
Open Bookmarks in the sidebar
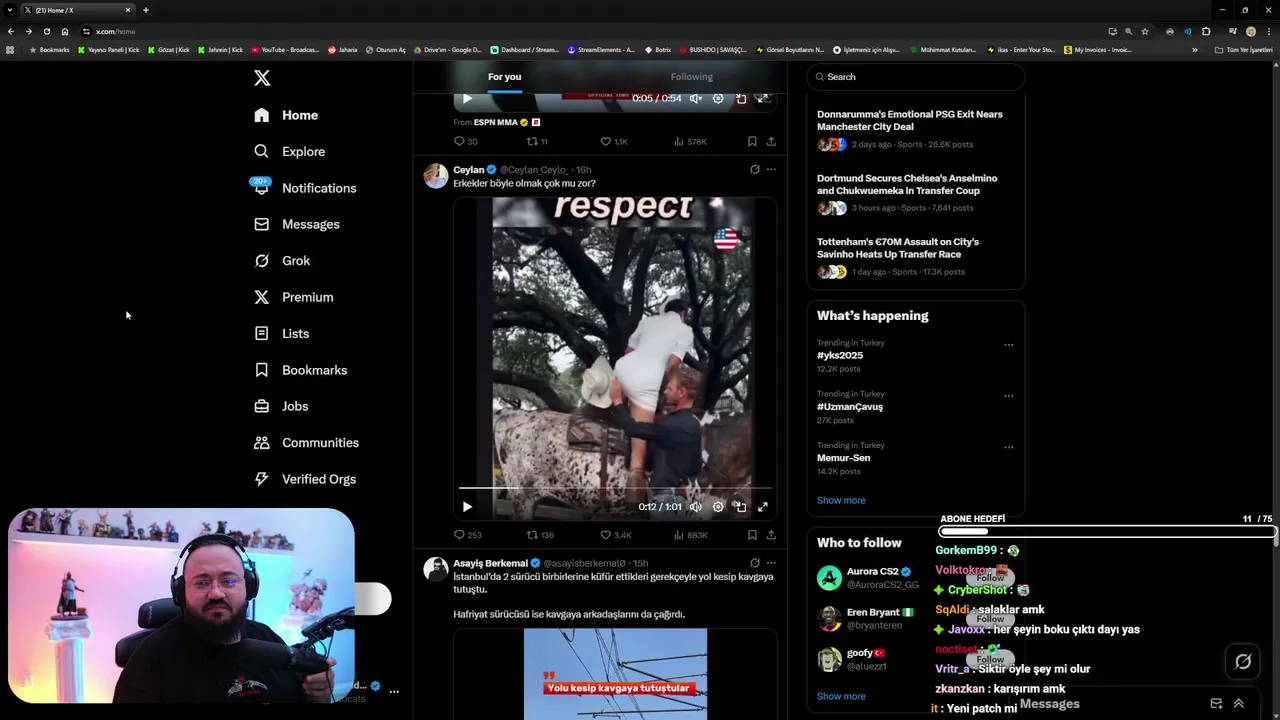tap(300, 370)
